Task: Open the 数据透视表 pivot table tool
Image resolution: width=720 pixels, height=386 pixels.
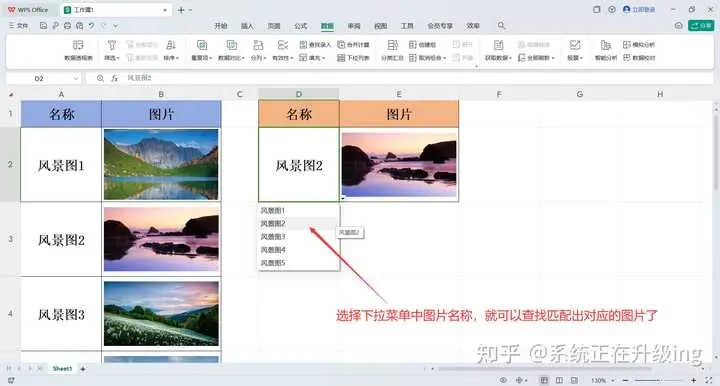Action: point(78,50)
